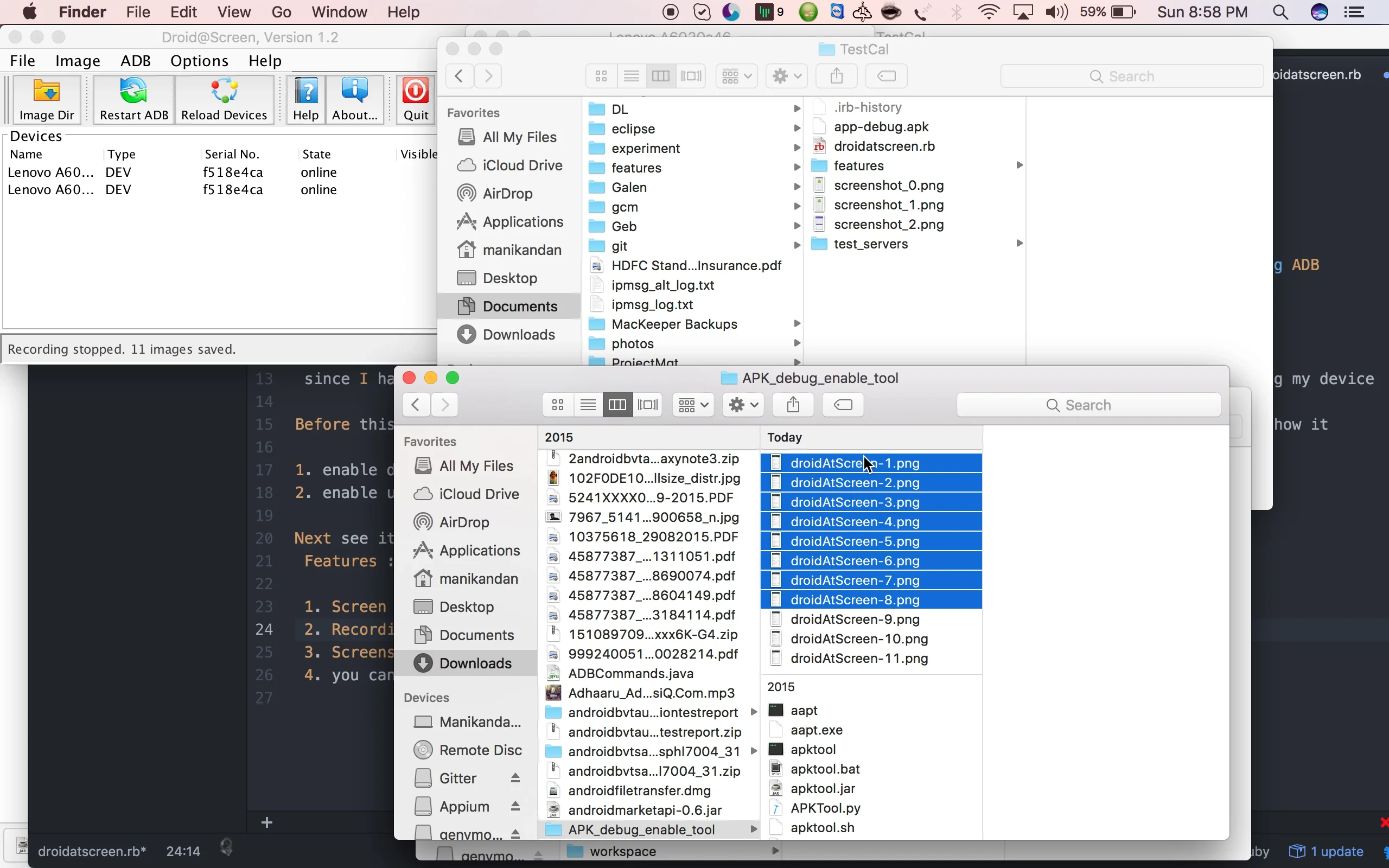Expand the features folder in TestCal
Image resolution: width=1389 pixels, height=868 pixels.
click(1019, 165)
